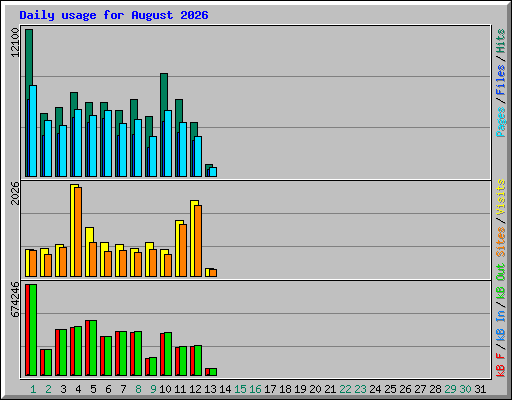Screen dimensions: 512x400
Task: Click the 674246 kB axis label
Action: [15, 299]
